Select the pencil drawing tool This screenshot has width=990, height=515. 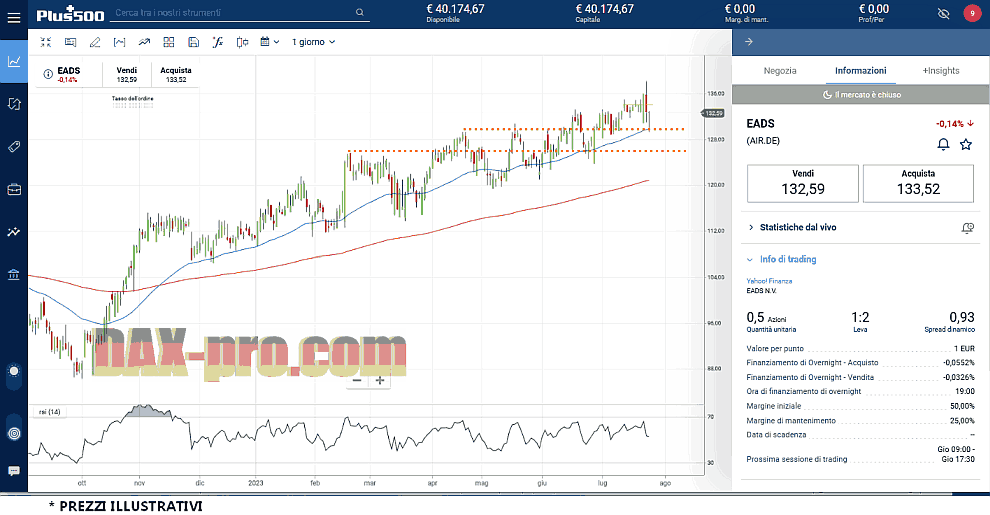95,42
